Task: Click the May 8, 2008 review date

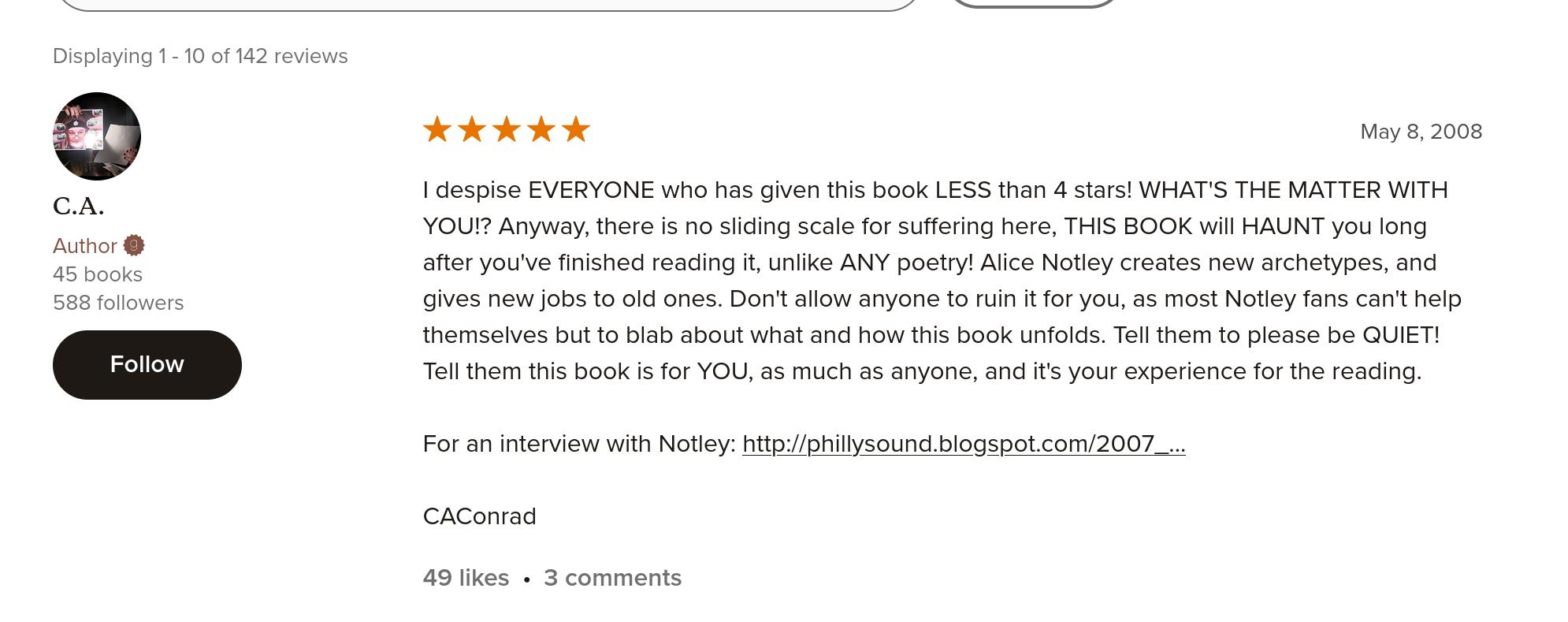Action: (1421, 132)
